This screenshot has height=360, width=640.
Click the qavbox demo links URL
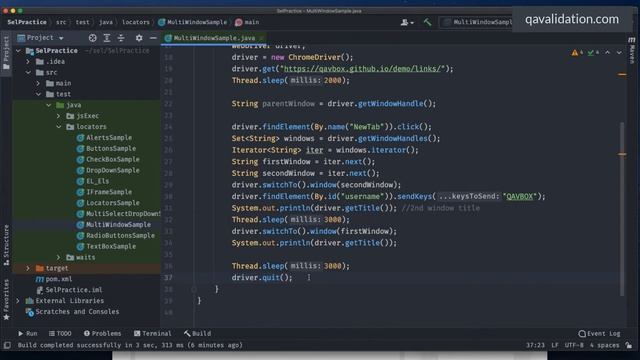[x=363, y=69]
